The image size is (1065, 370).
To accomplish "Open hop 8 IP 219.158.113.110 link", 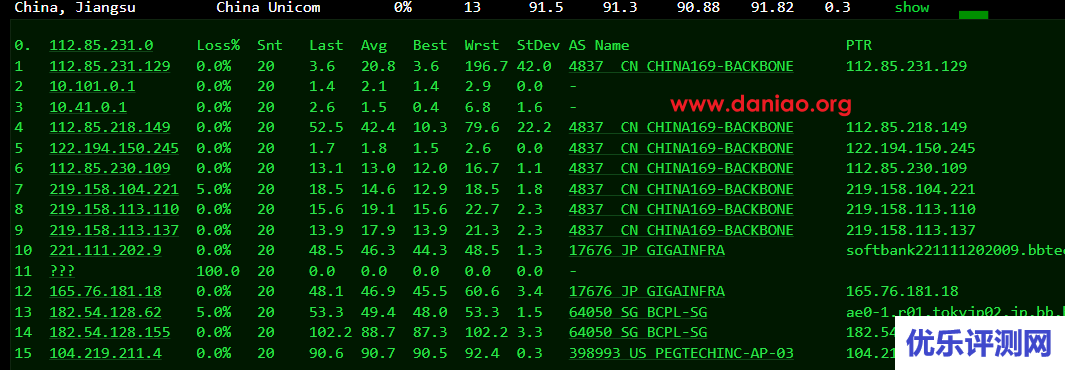I will 114,209.
